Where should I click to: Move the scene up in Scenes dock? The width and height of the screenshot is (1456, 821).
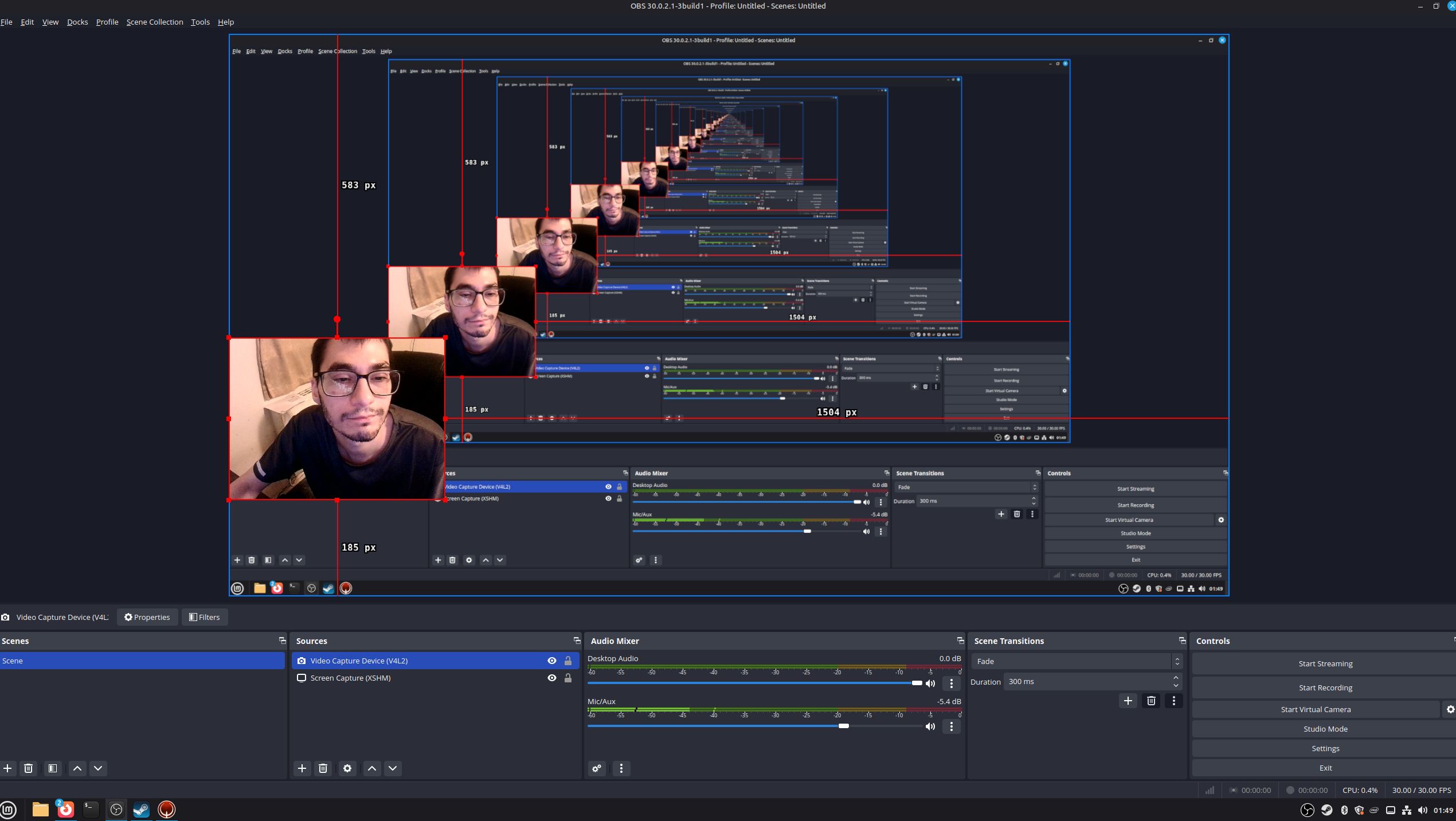pyautogui.click(x=77, y=768)
